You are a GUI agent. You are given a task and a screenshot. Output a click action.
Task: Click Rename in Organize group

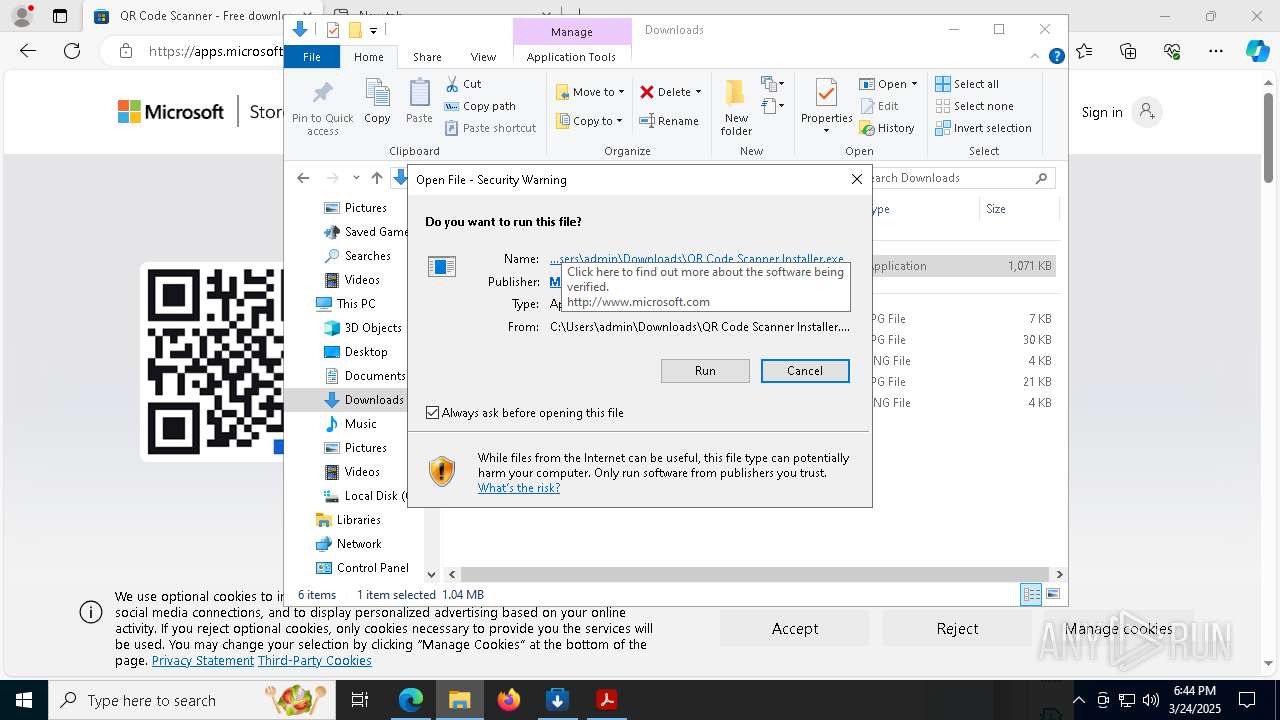[669, 121]
